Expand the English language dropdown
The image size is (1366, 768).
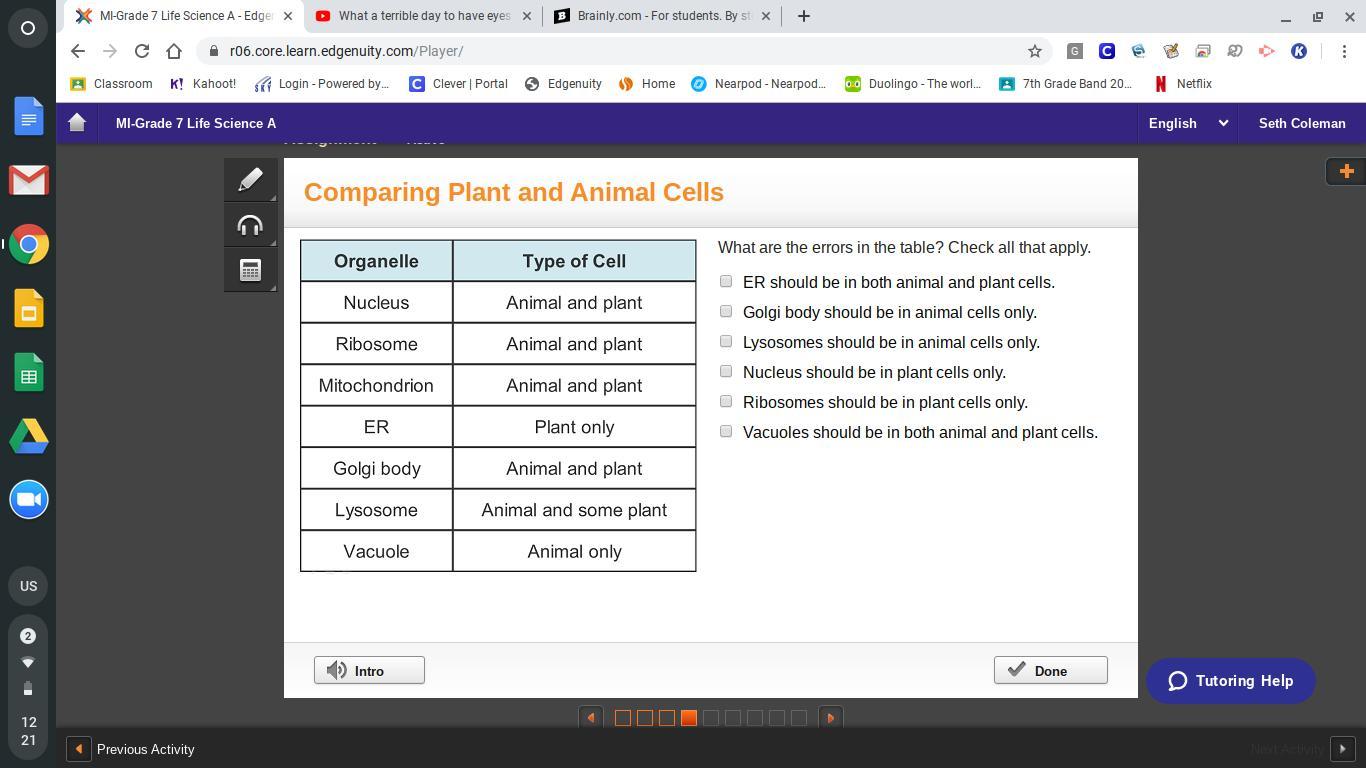[x=1188, y=123]
